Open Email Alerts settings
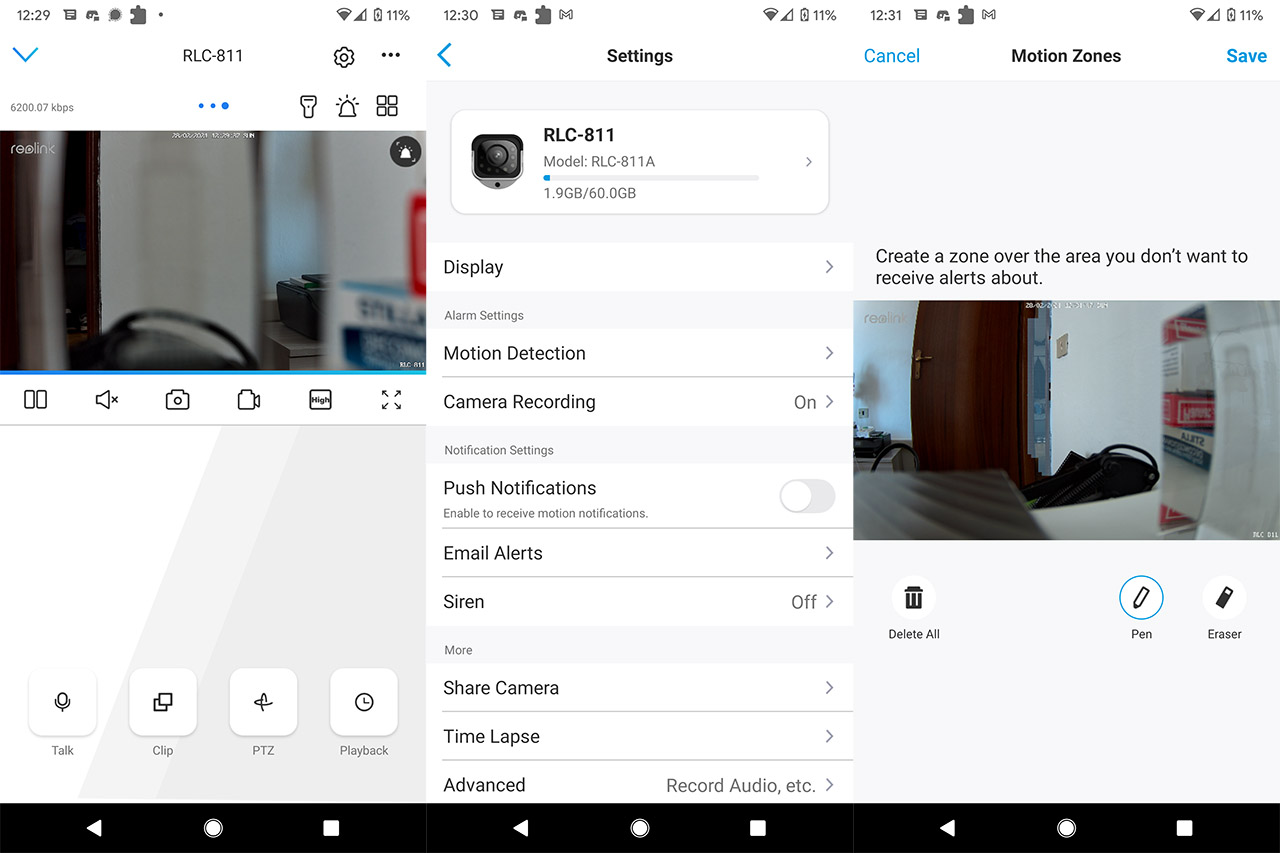Image resolution: width=1280 pixels, height=853 pixels. click(x=640, y=553)
